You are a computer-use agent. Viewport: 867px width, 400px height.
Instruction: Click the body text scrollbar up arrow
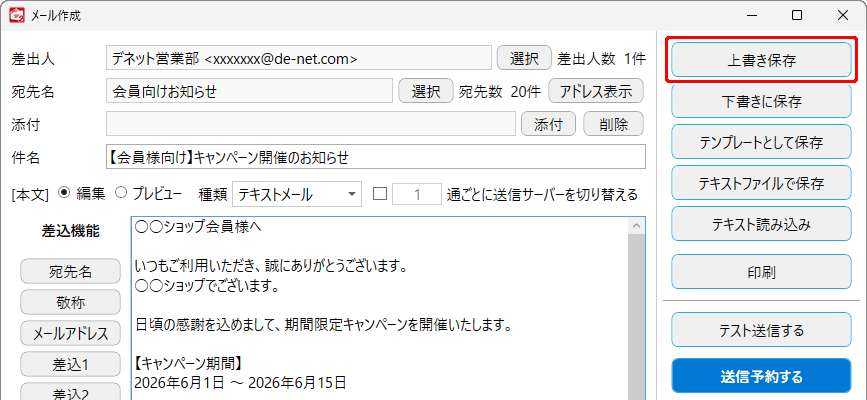[x=635, y=225]
